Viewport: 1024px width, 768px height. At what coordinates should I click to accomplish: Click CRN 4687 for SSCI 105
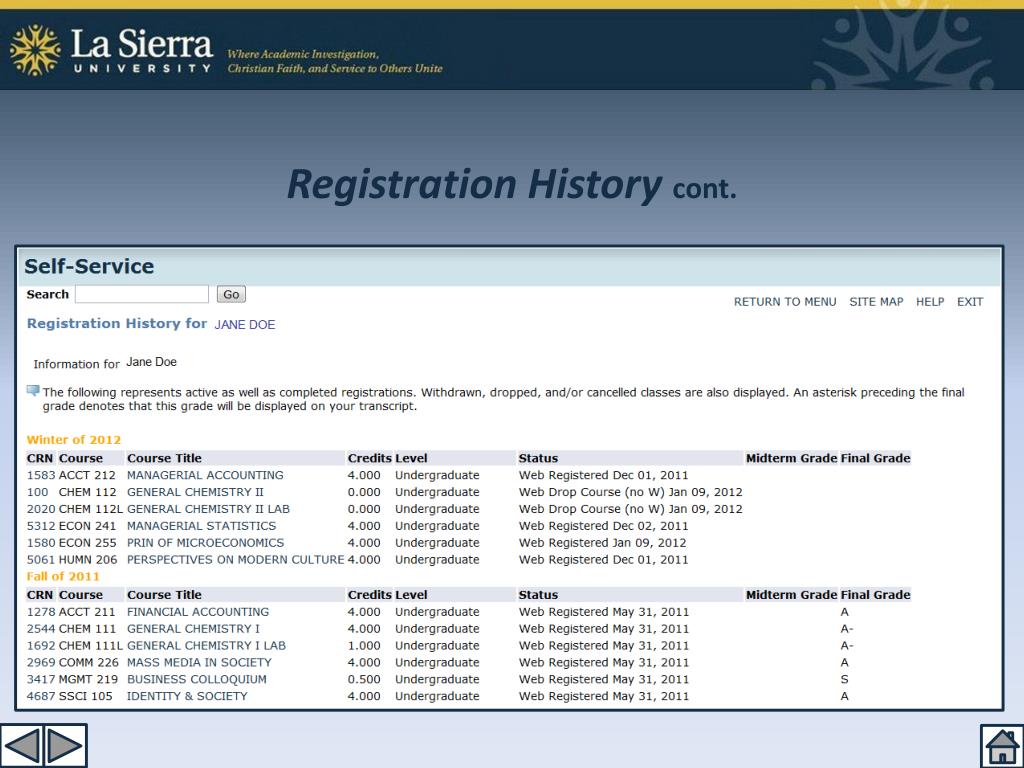pos(40,697)
